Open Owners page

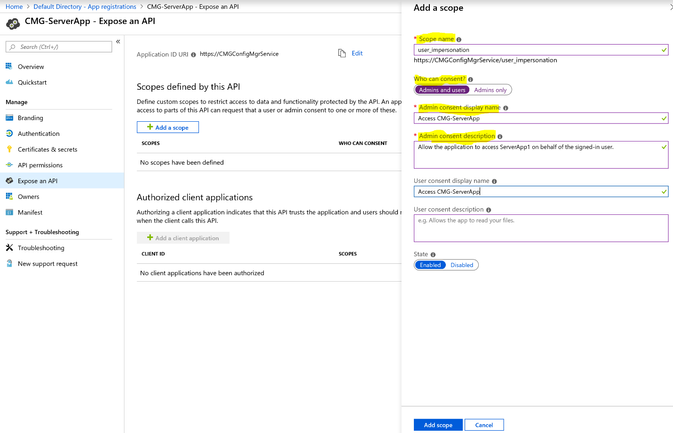(x=28, y=197)
